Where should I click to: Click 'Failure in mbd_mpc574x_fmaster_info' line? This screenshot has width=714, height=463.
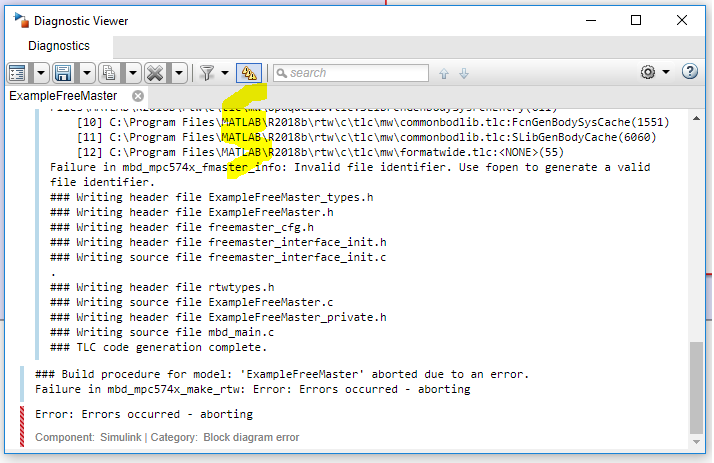pyautogui.click(x=350, y=174)
